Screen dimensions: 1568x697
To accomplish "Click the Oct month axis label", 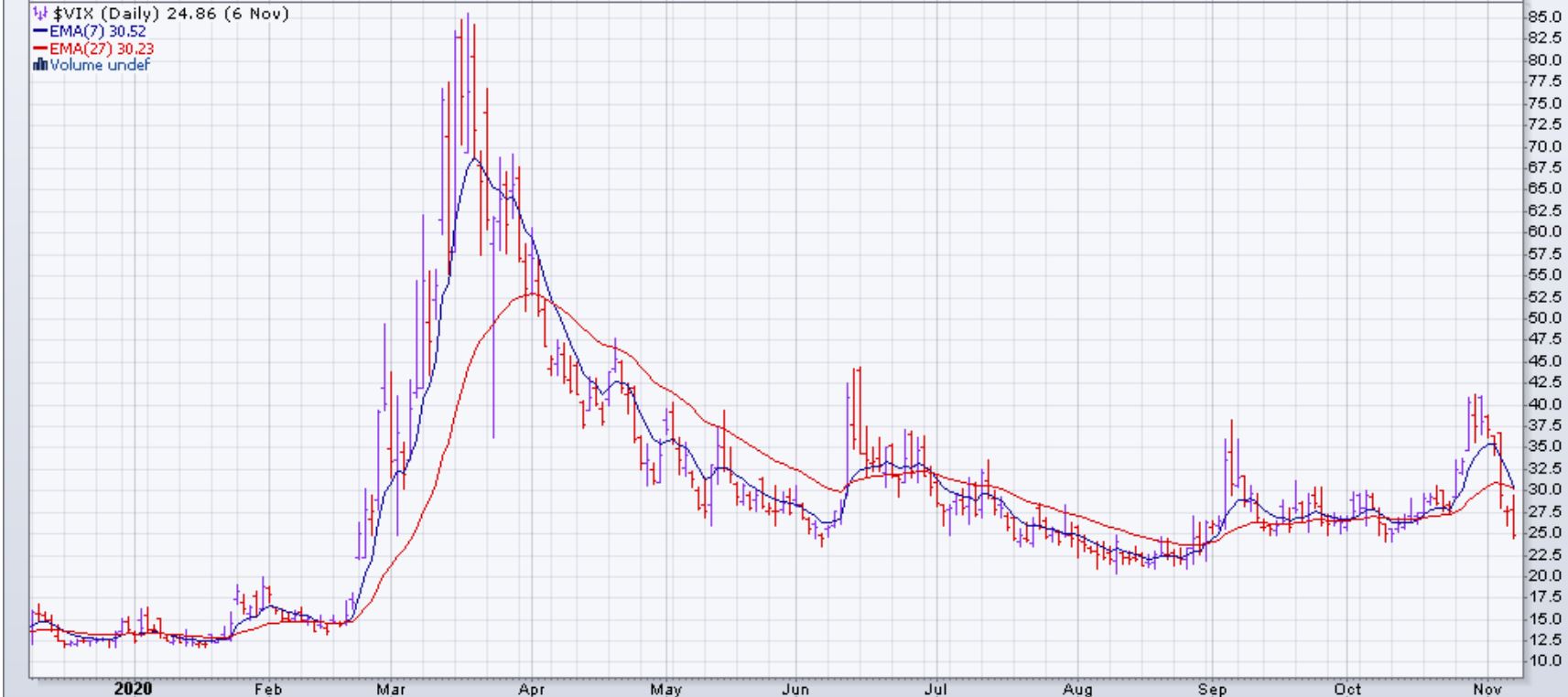I will 1347,690.
